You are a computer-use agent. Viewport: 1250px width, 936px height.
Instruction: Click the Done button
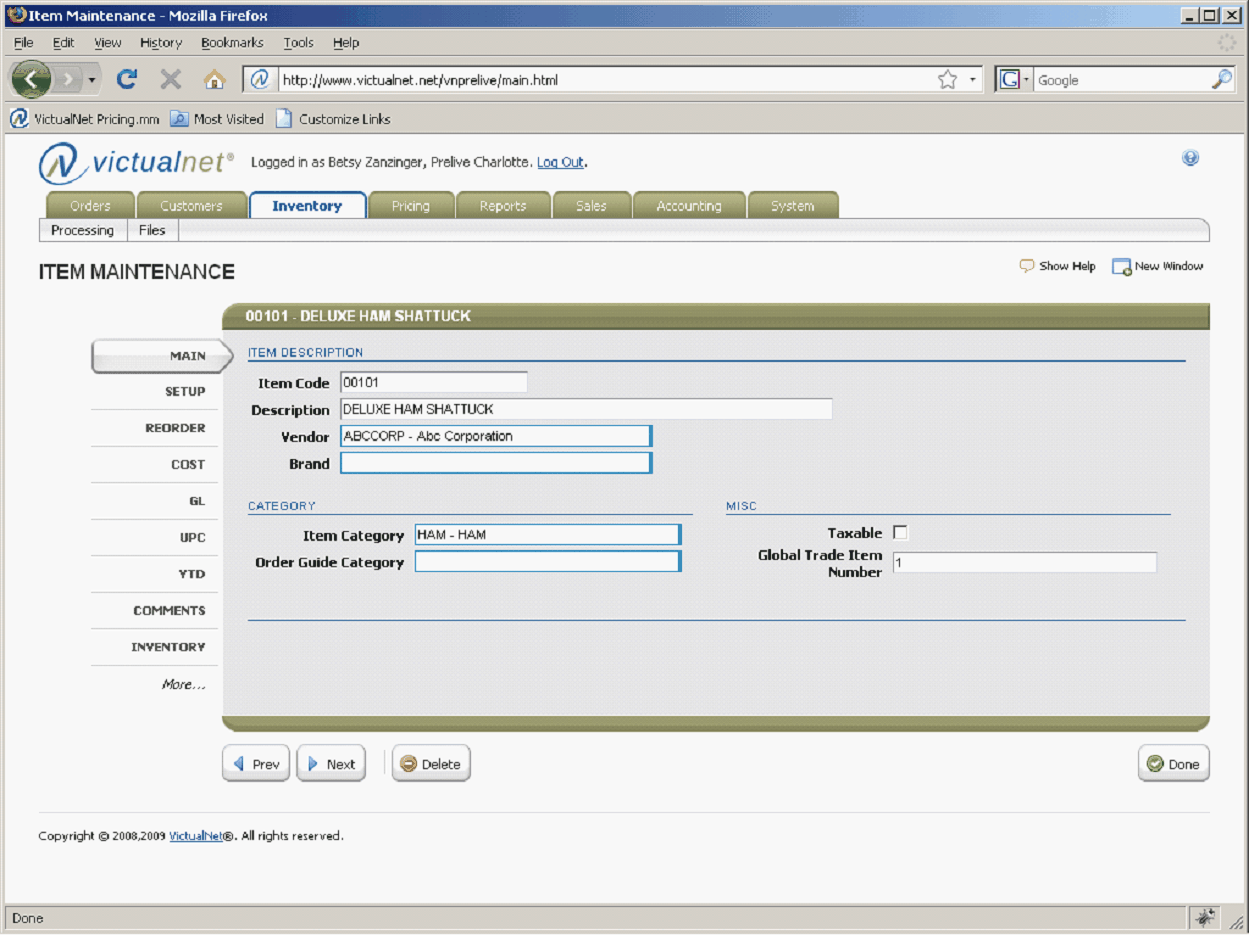tap(1174, 764)
